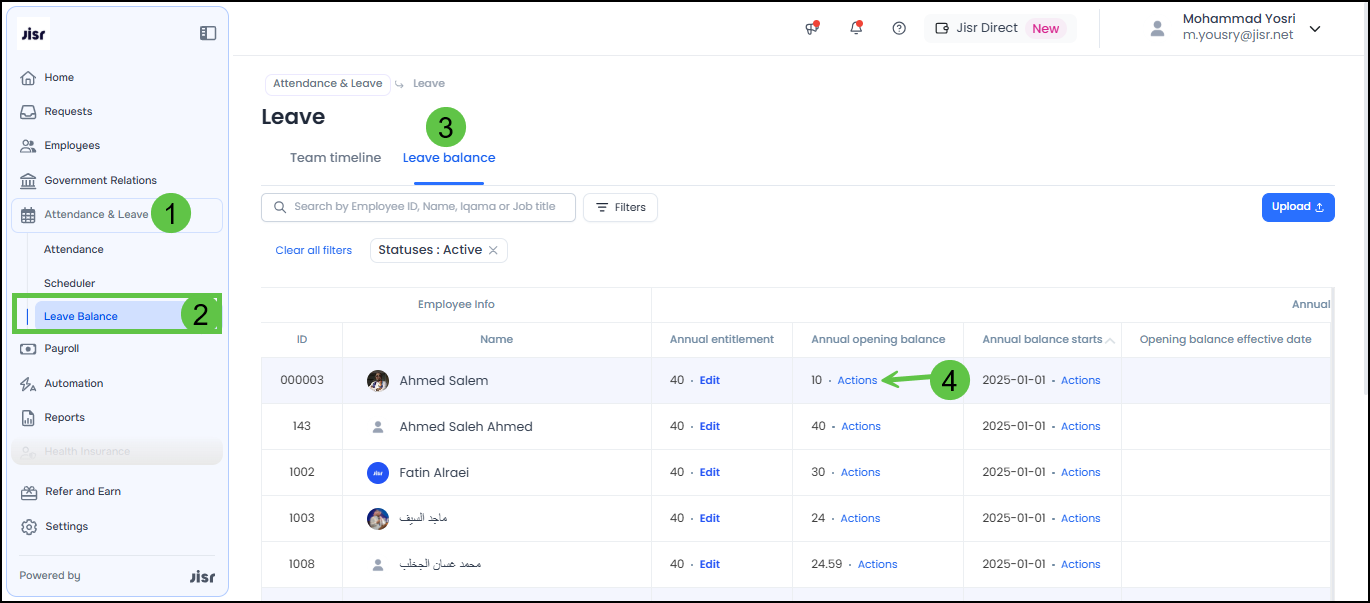Open Actions for Fatin Alraei's opening balance
Image resolution: width=1370 pixels, height=603 pixels.
[x=860, y=472]
